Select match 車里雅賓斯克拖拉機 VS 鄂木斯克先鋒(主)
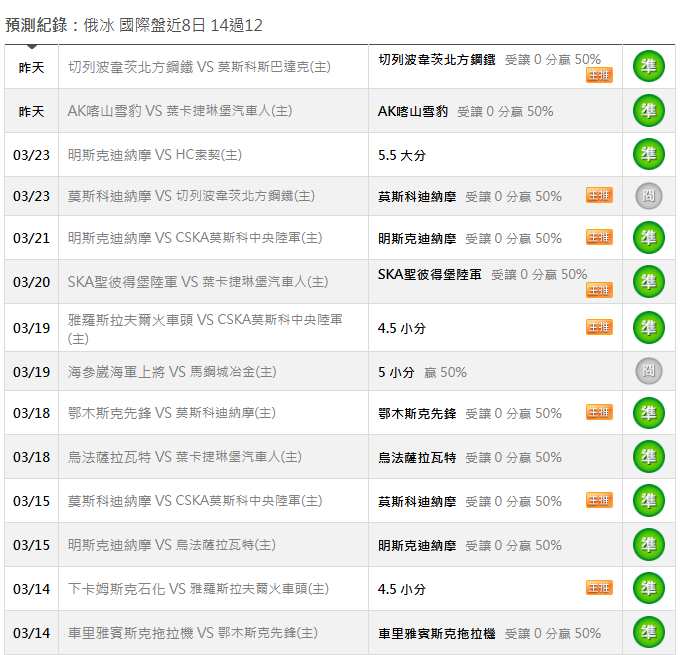This screenshot has height=655, width=680. pos(193,633)
